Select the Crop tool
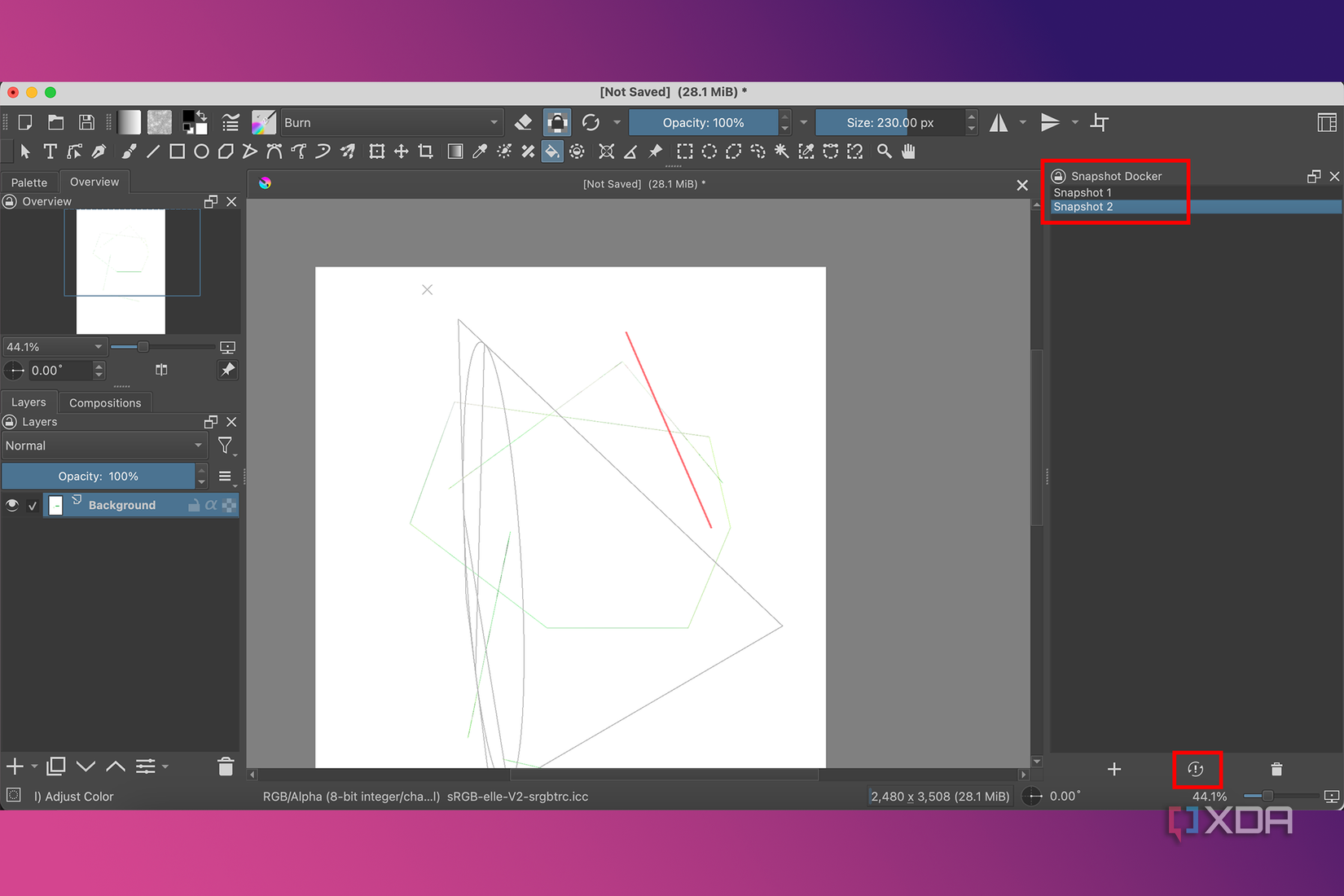 (426, 152)
